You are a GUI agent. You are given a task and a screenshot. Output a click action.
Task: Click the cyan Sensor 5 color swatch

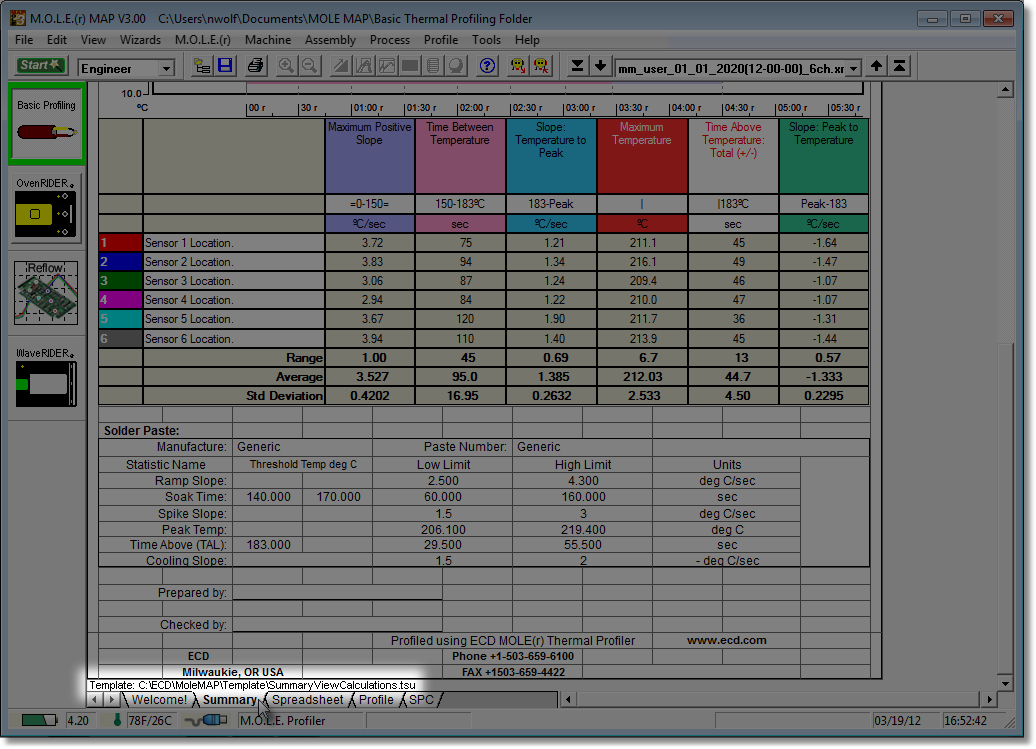120,320
